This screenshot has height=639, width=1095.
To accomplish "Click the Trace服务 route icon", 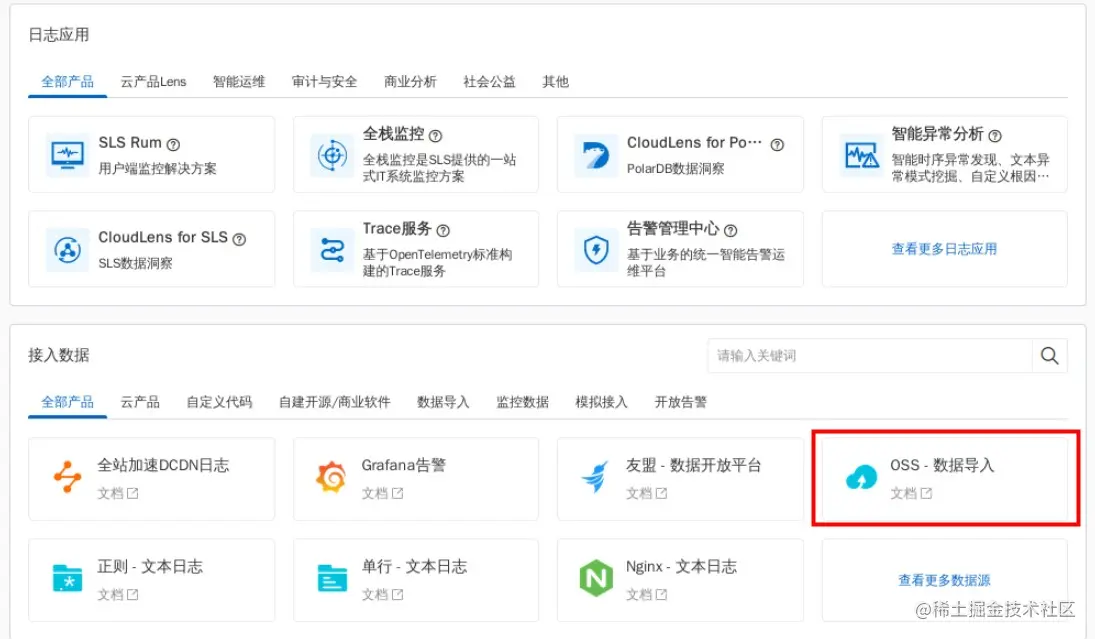I will coord(332,249).
